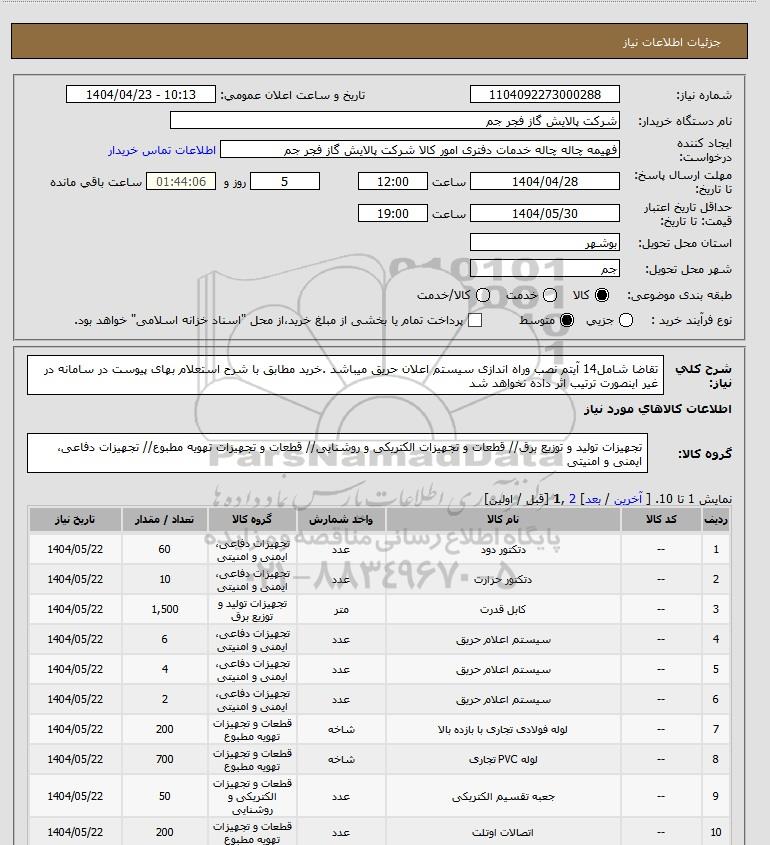Viewport: 770px width, 845px height.
Task: Select the خدمت radio button
Action: [x=550, y=295]
